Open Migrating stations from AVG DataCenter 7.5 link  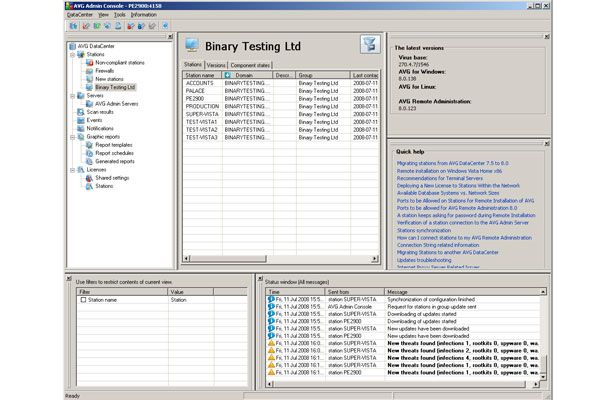tap(453, 163)
